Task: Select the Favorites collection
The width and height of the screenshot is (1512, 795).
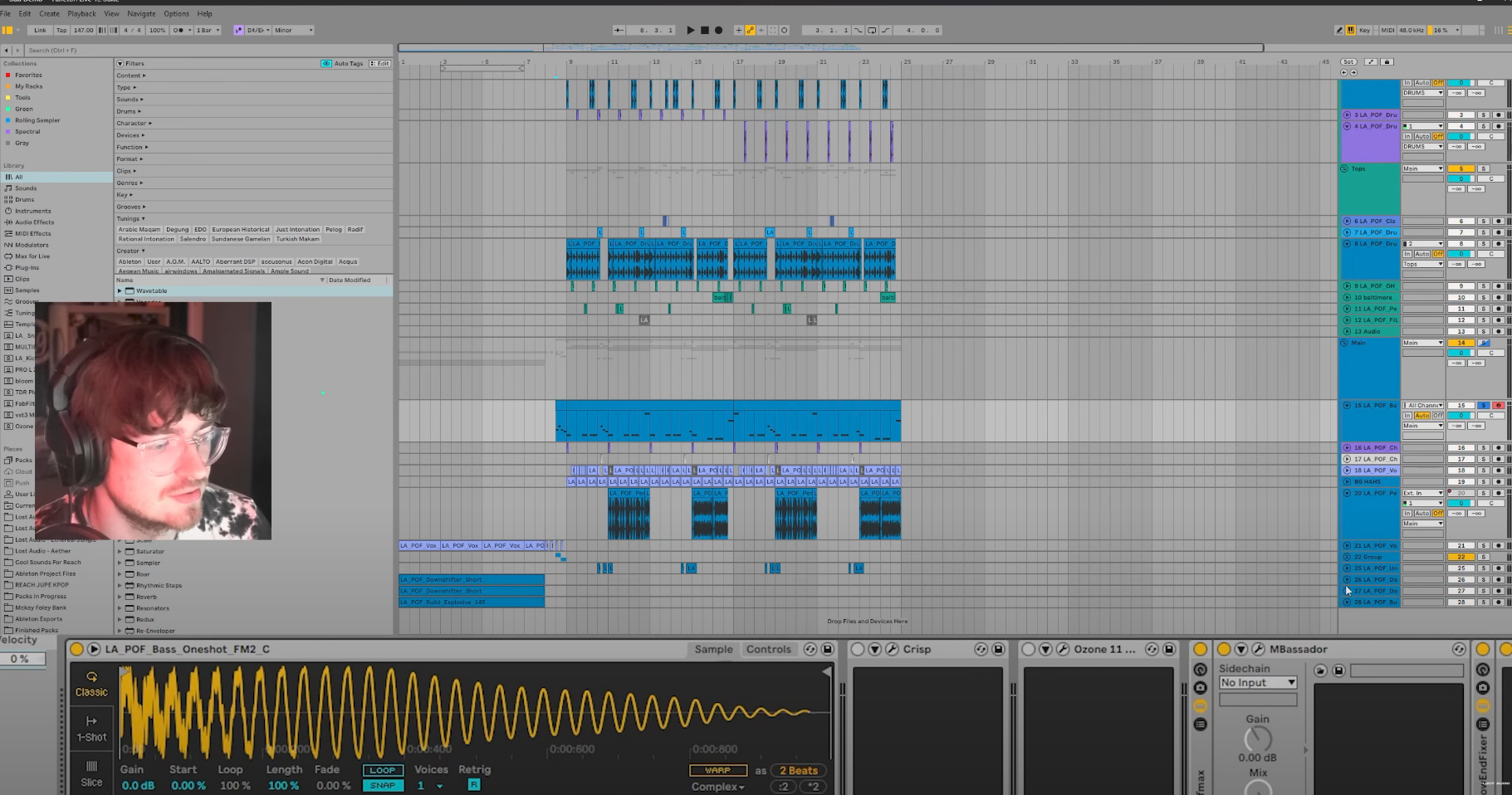Action: 28,75
